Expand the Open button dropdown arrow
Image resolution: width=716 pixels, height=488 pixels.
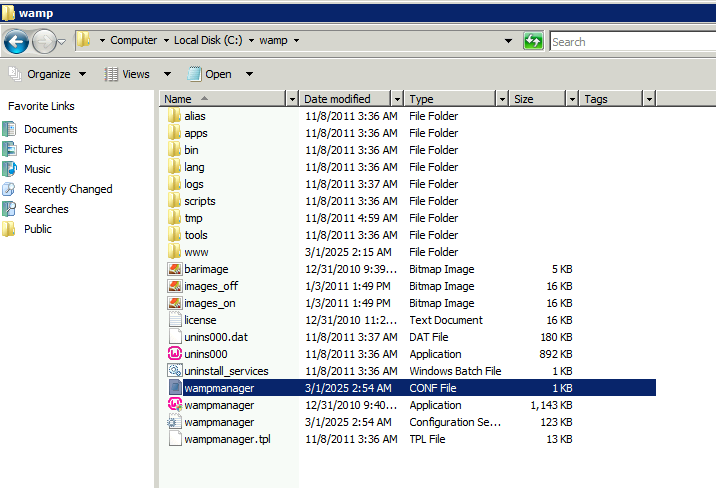tap(249, 74)
